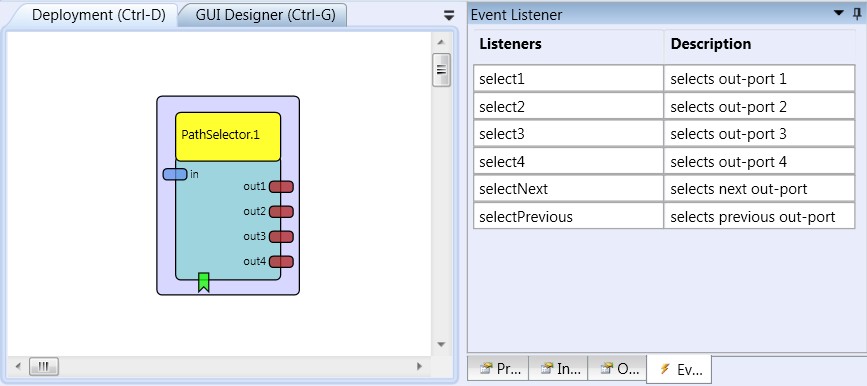
Task: Select the red out4 output port
Action: (281, 262)
